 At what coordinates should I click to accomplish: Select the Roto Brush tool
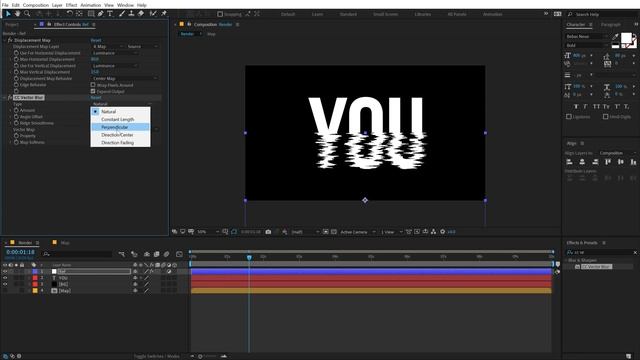tap(153, 14)
